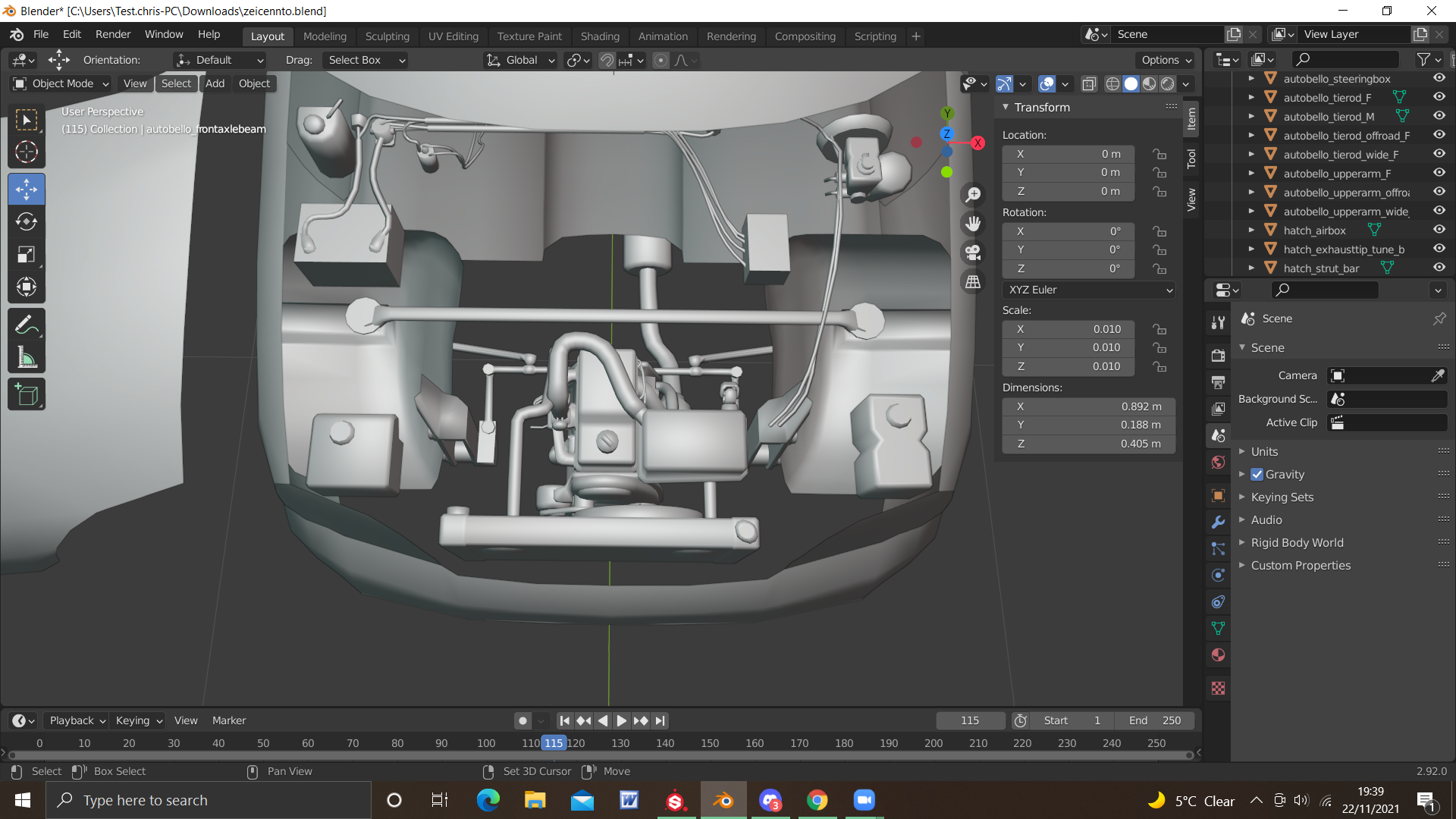Open Chrome from the Windows taskbar

click(817, 800)
